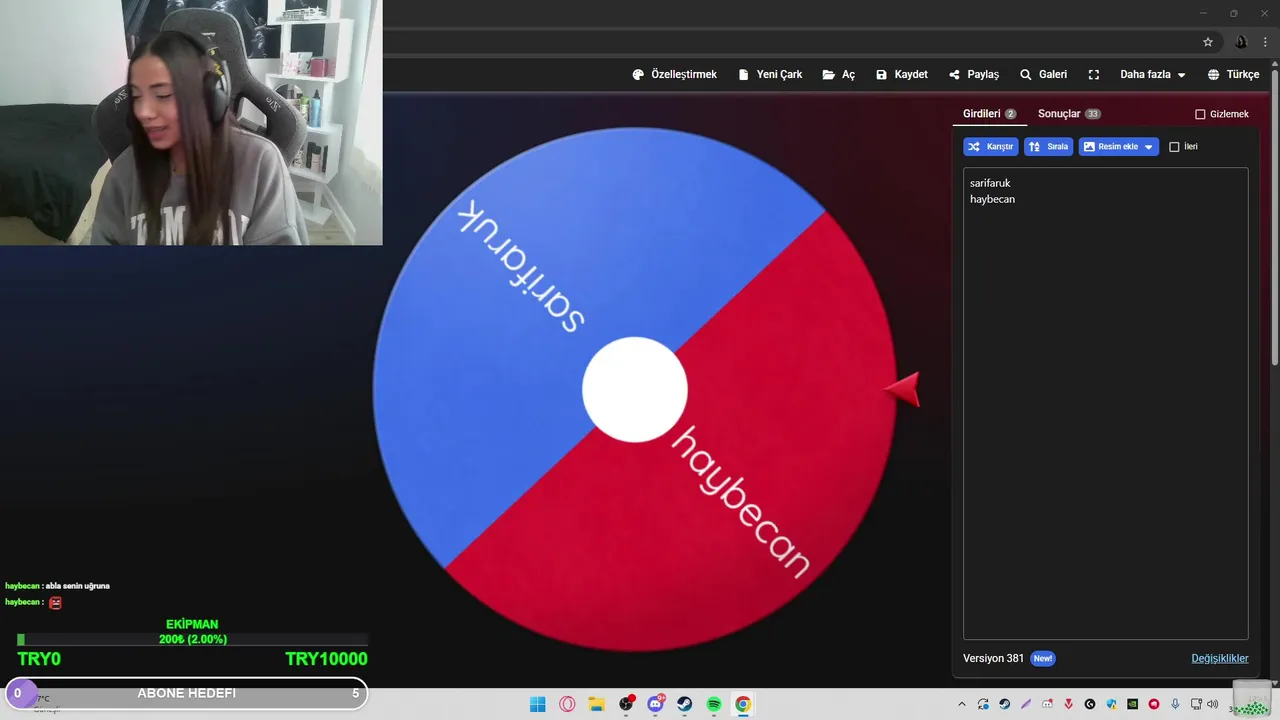Share the wheel via Paylaş
The image size is (1280, 720).
coord(973,75)
